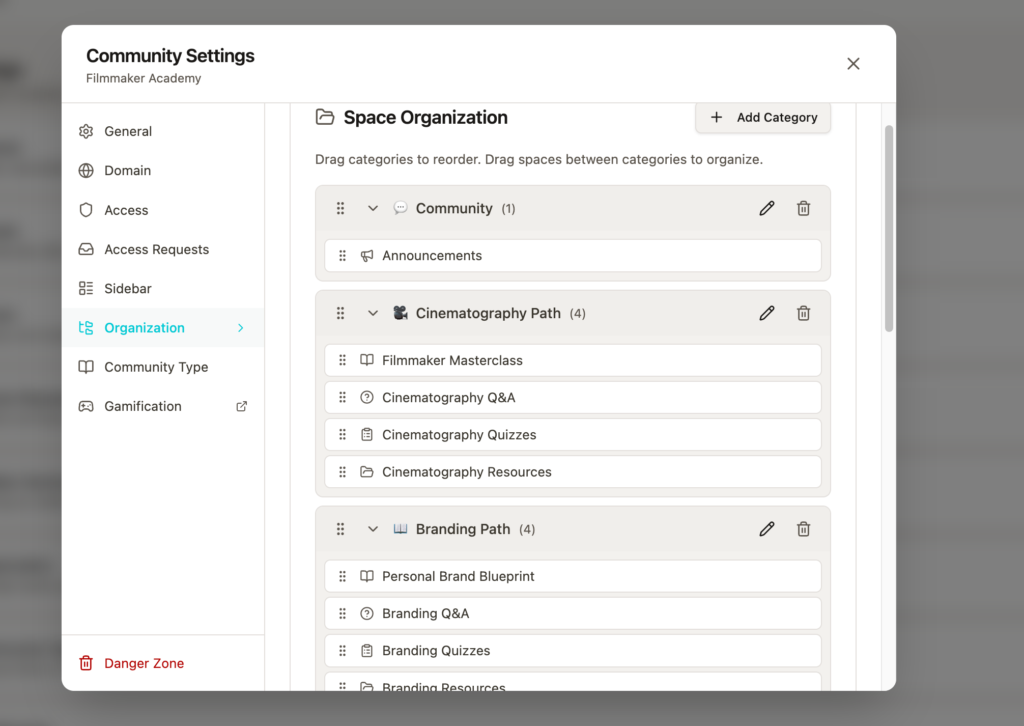Open the Danger Zone section
This screenshot has width=1024, height=726.
pos(144,663)
